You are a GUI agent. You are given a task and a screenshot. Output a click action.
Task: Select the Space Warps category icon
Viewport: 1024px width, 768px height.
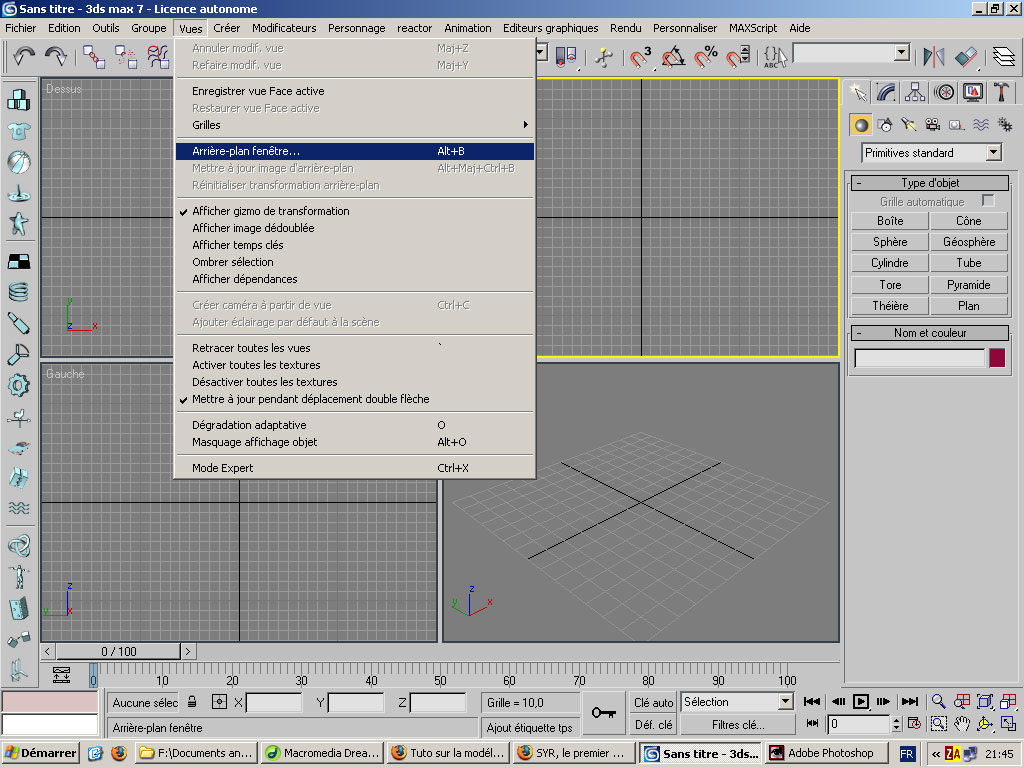(x=980, y=125)
